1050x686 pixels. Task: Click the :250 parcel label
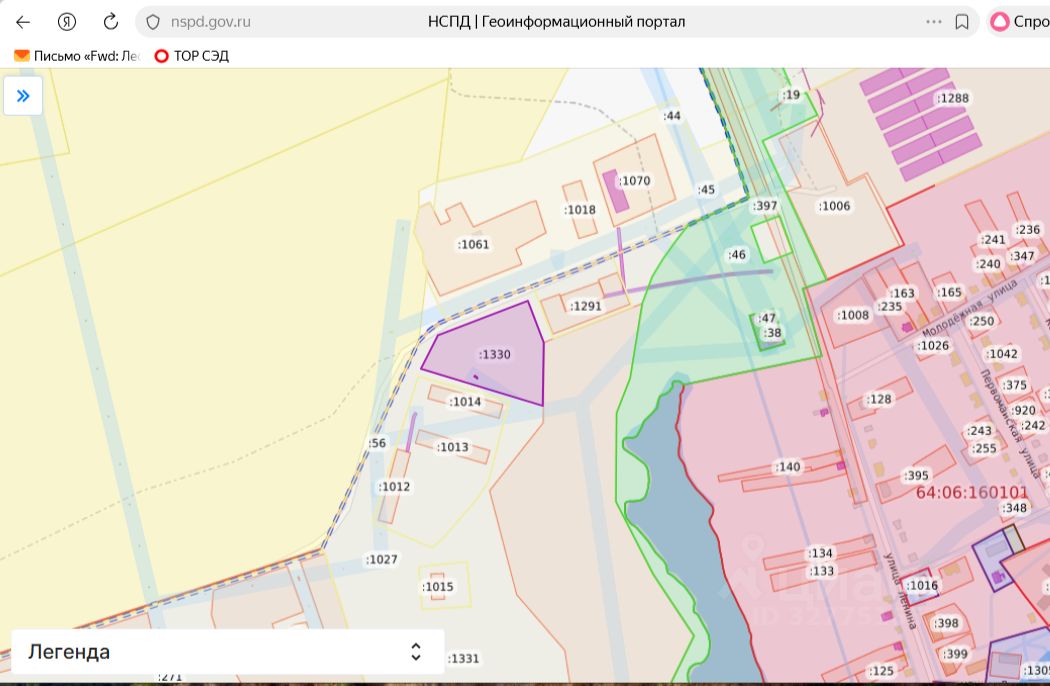click(x=982, y=322)
